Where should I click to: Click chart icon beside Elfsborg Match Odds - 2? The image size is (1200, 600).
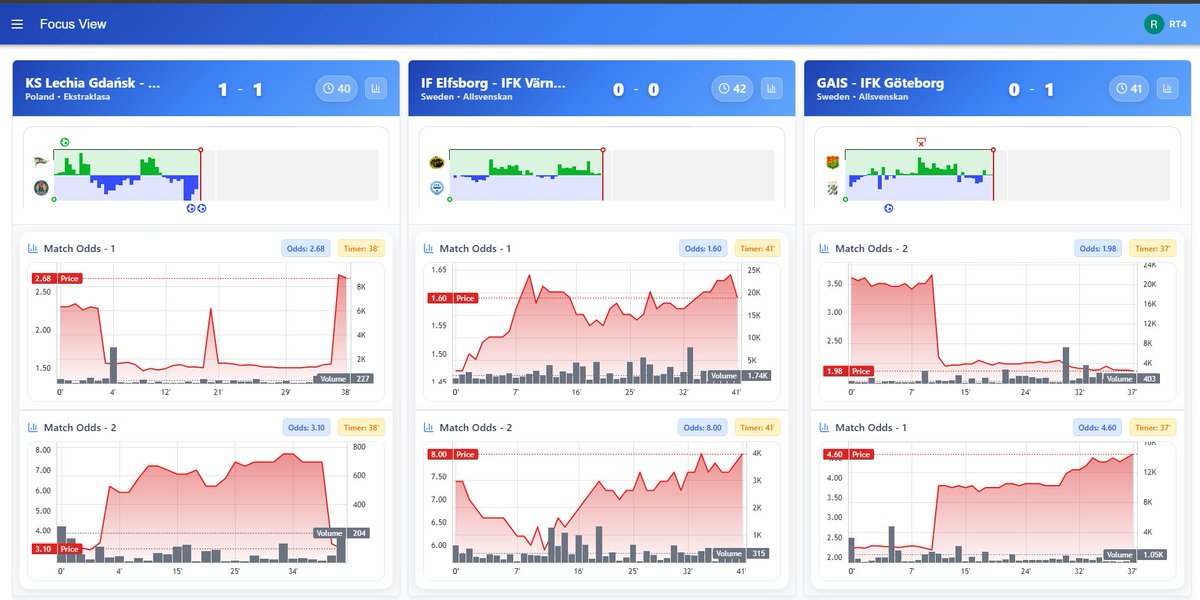[x=428, y=427]
